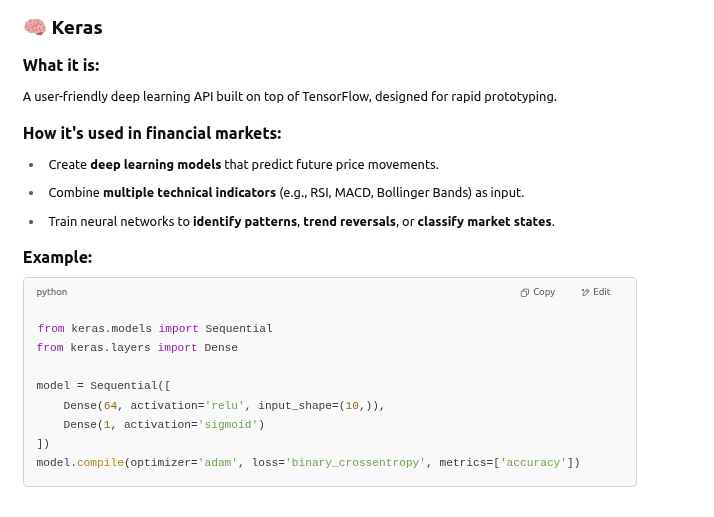This screenshot has width=714, height=517.
Task: Click the brain emoji beside Keras
Action: tap(35, 27)
